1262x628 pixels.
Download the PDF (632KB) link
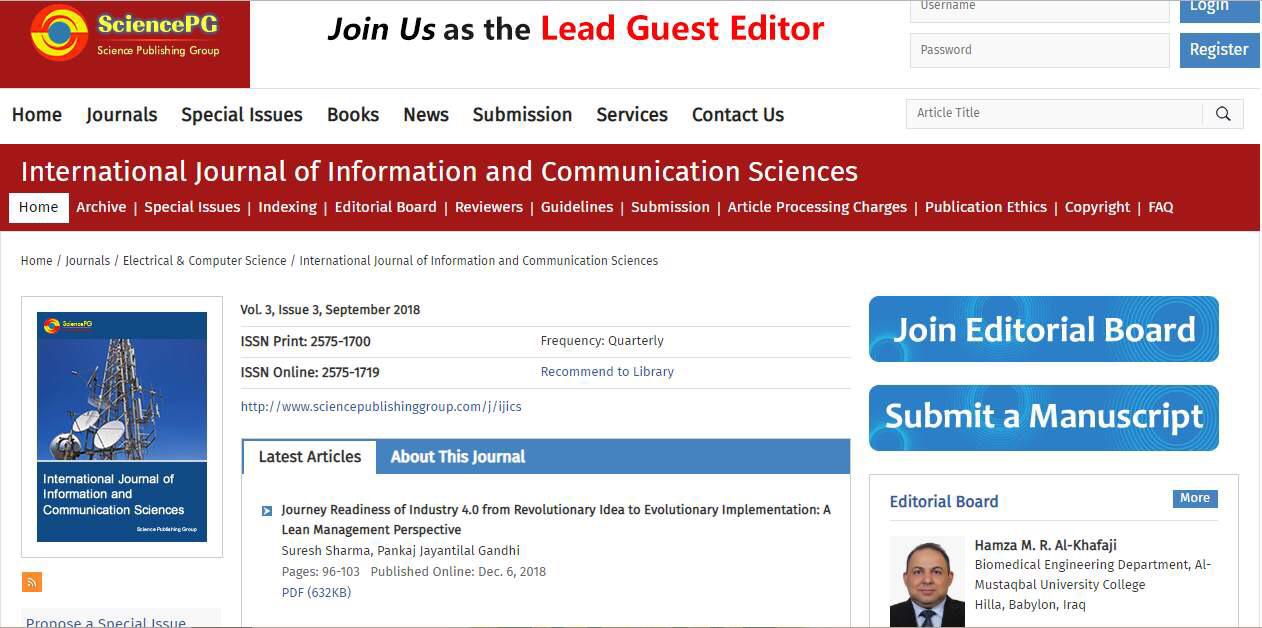(x=316, y=593)
